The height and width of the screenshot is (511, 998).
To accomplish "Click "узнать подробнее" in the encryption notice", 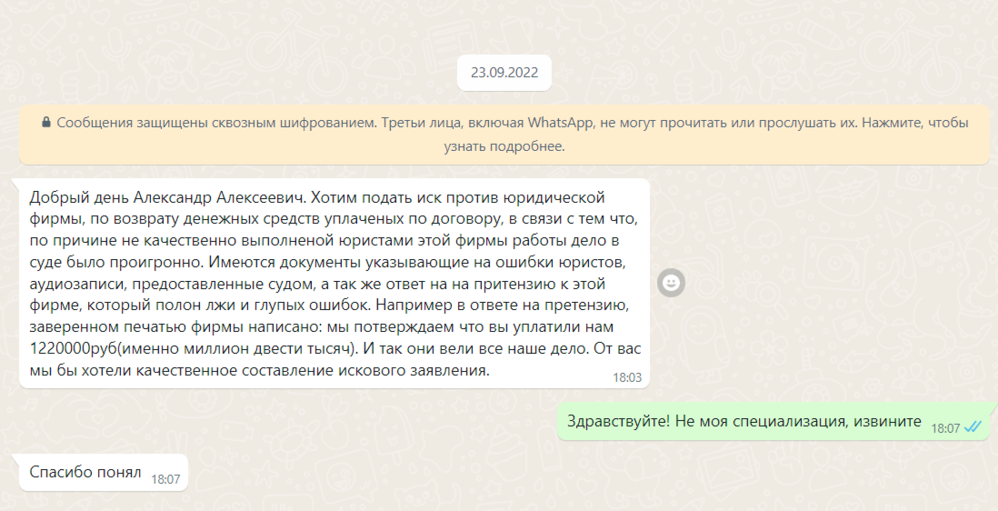I will (504, 146).
